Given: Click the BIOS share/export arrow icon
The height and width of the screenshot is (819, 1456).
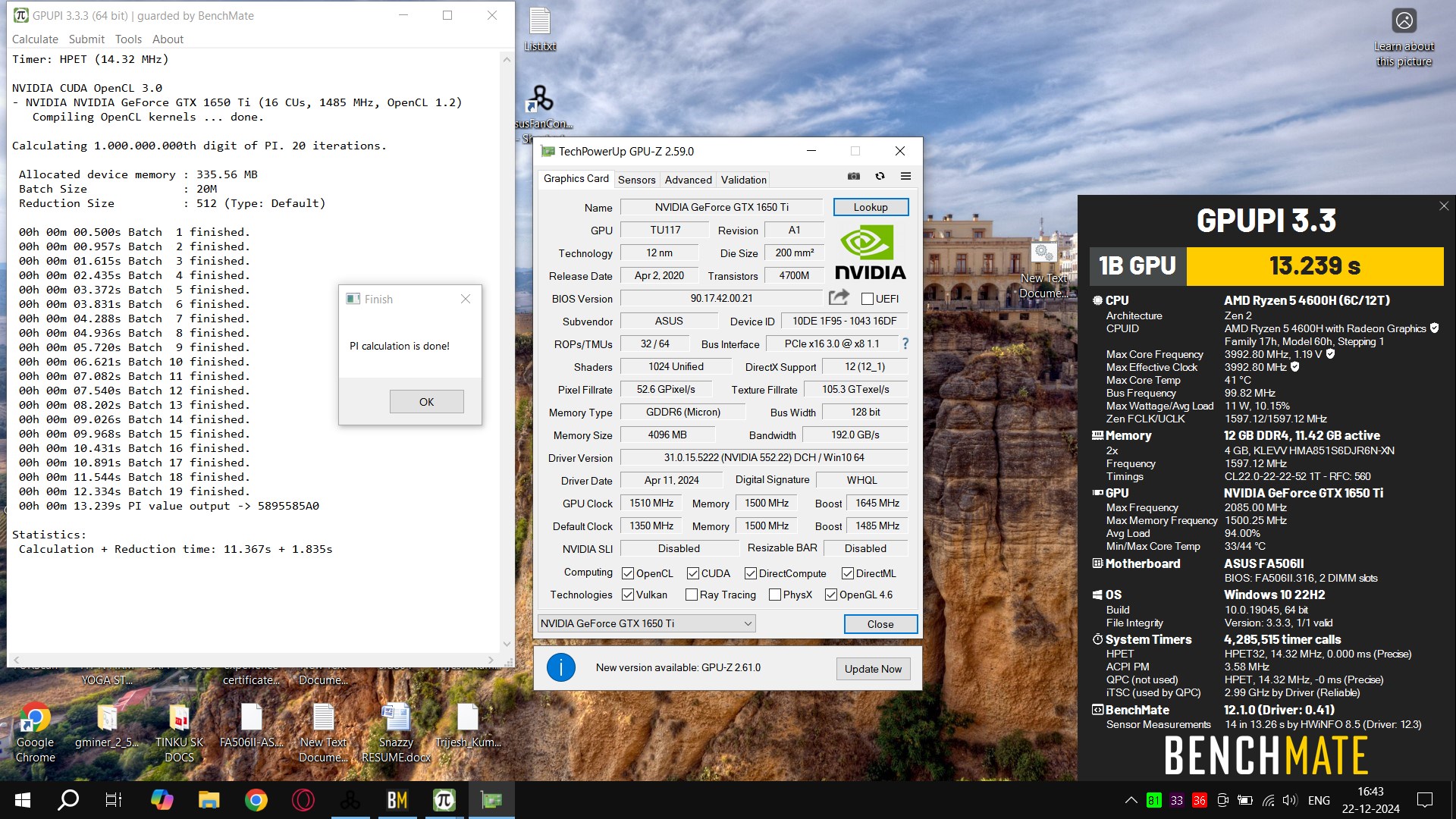Looking at the screenshot, I should click(x=839, y=297).
